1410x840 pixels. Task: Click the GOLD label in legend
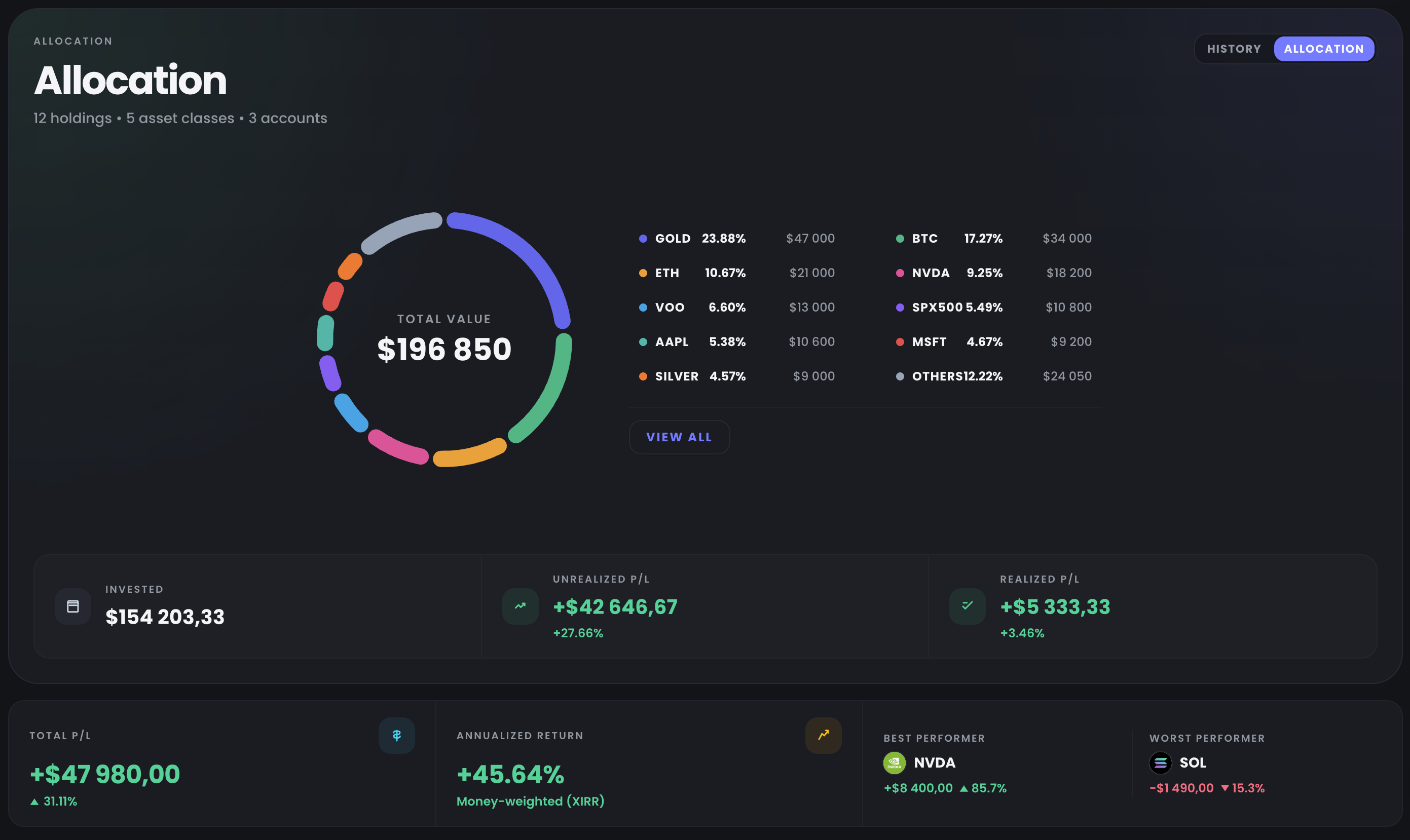(673, 238)
